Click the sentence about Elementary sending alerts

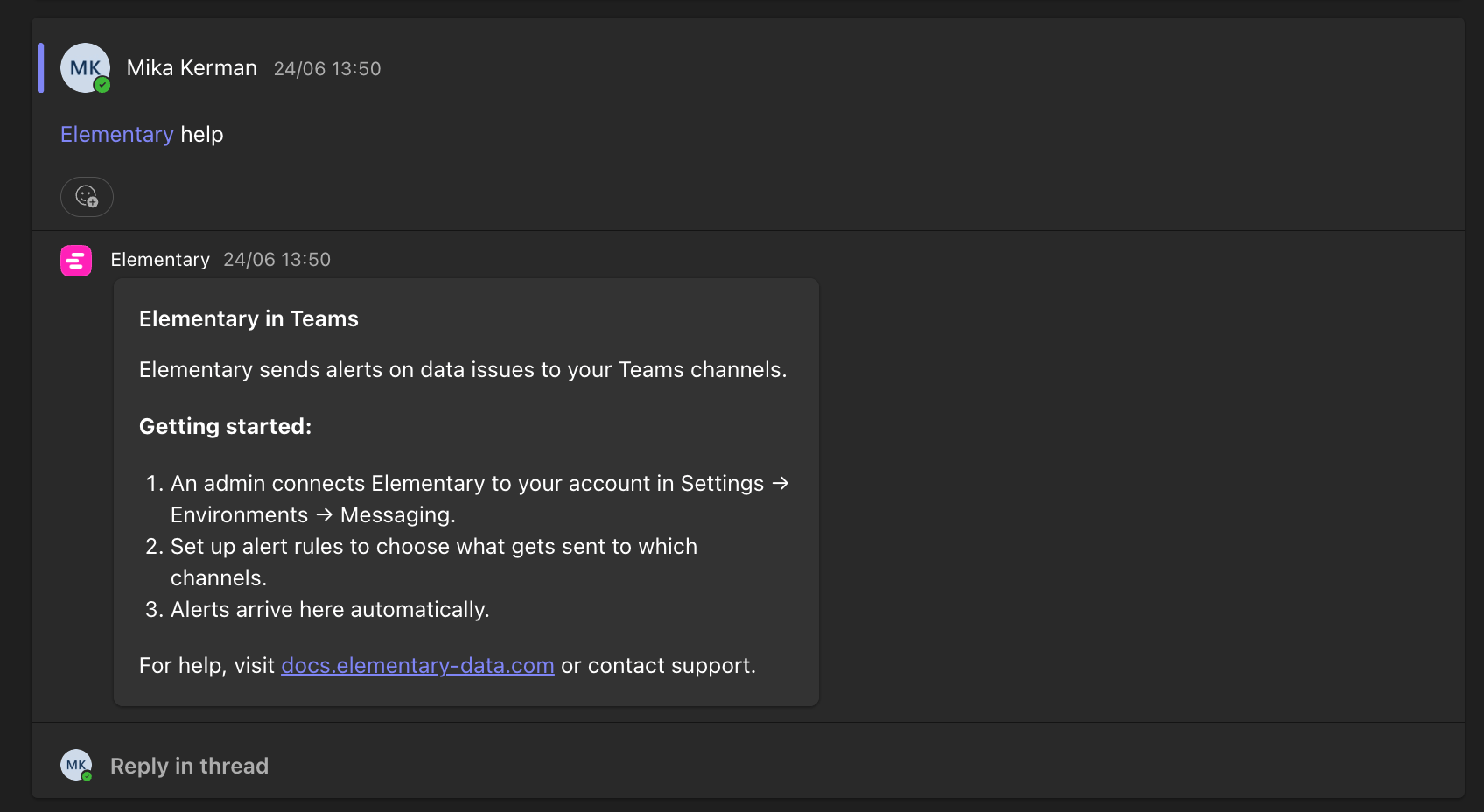tap(463, 370)
